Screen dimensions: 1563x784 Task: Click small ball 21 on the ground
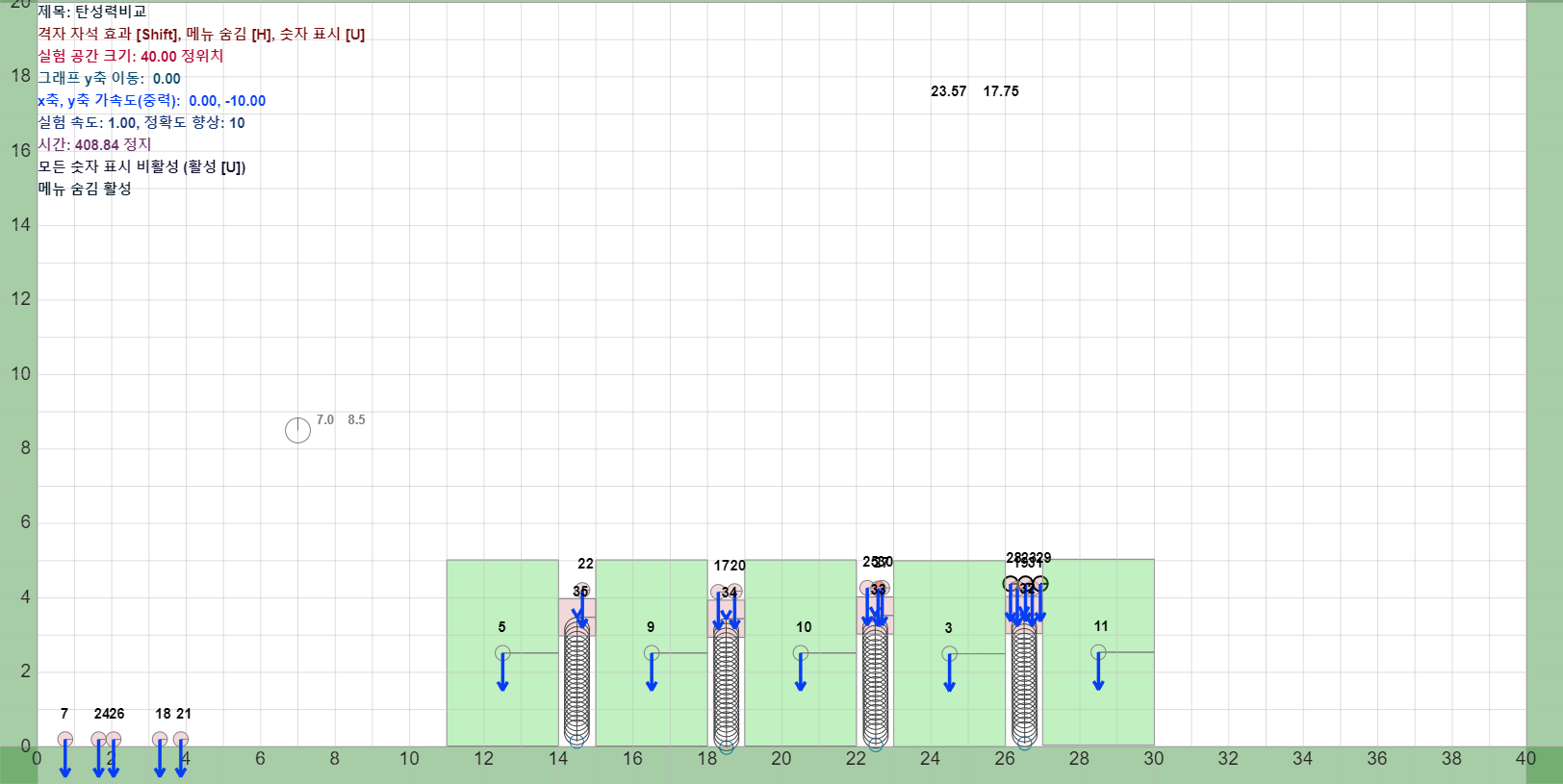pos(181,739)
